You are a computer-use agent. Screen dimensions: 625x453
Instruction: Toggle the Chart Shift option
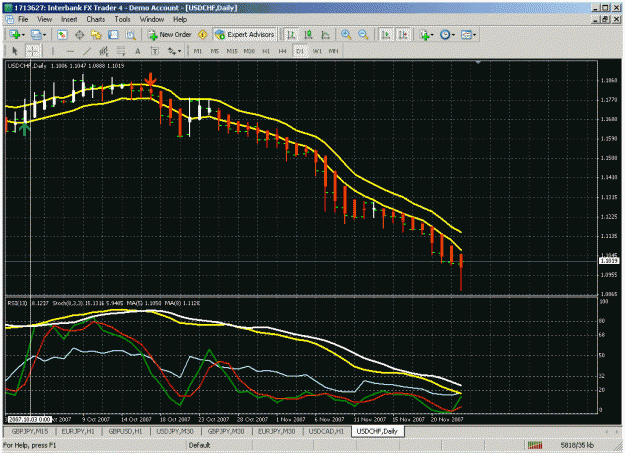[403, 35]
